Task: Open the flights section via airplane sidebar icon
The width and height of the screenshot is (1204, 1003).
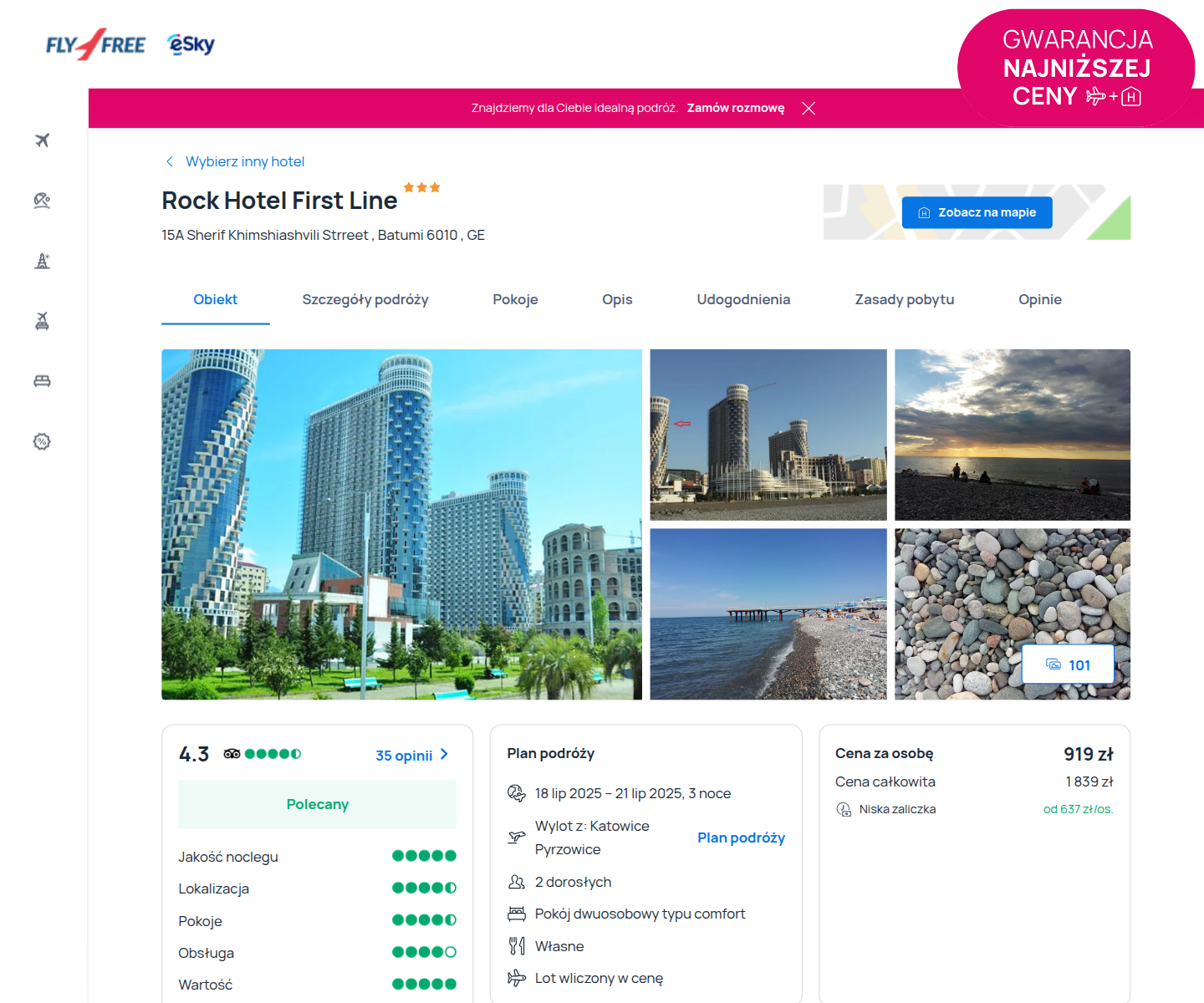Action: click(42, 140)
